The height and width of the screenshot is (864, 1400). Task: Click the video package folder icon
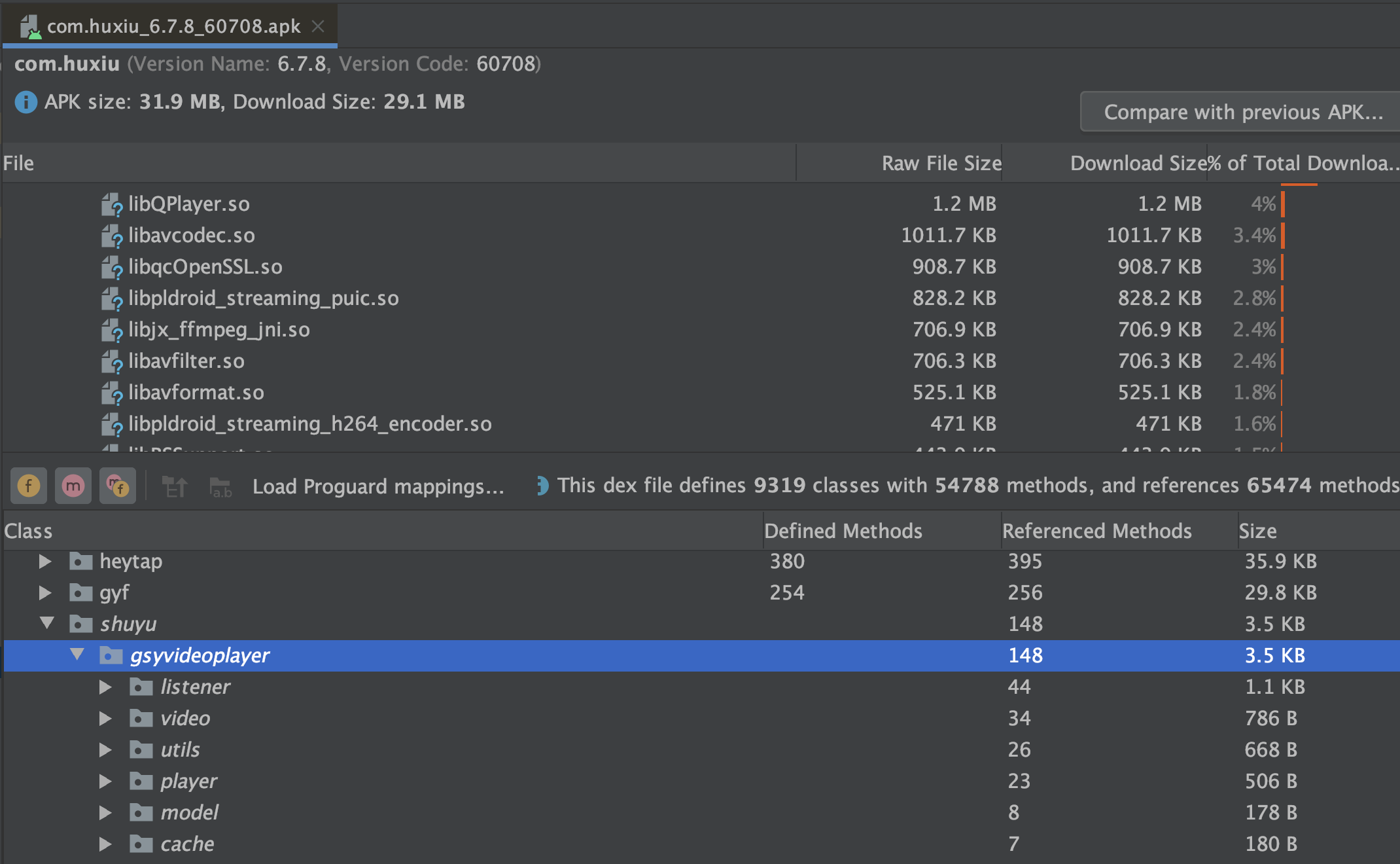[141, 718]
